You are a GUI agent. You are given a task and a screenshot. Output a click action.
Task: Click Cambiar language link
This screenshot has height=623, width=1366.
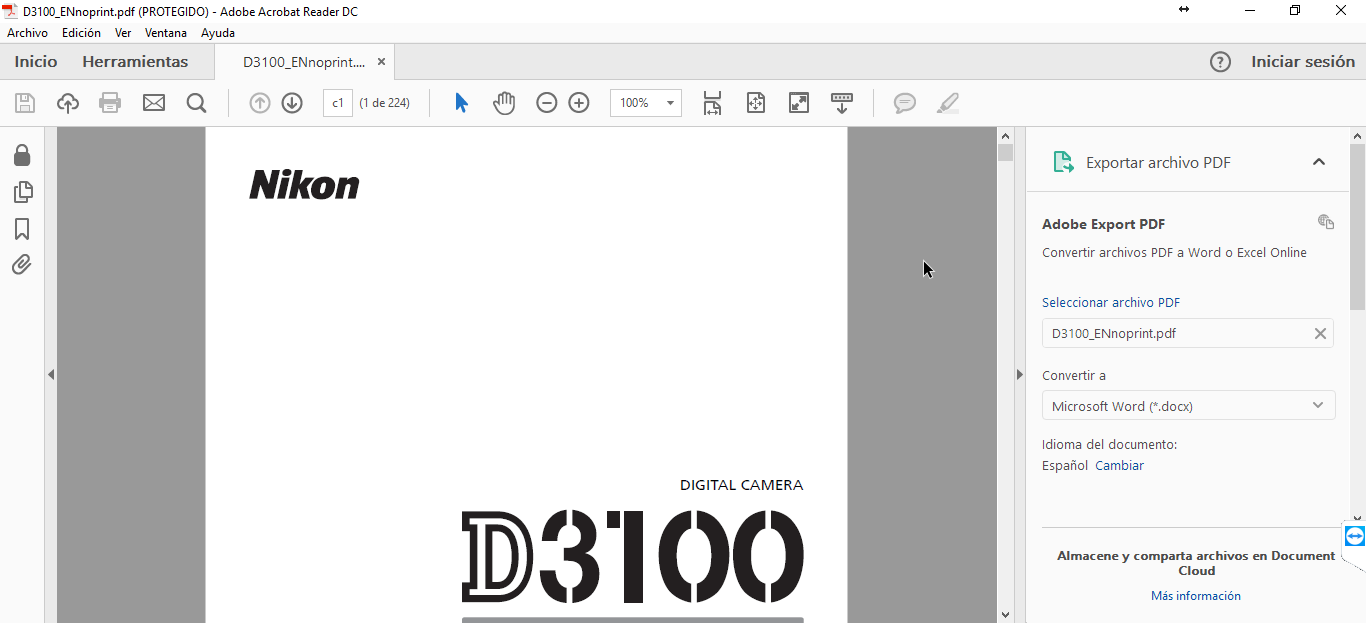[x=1119, y=466]
